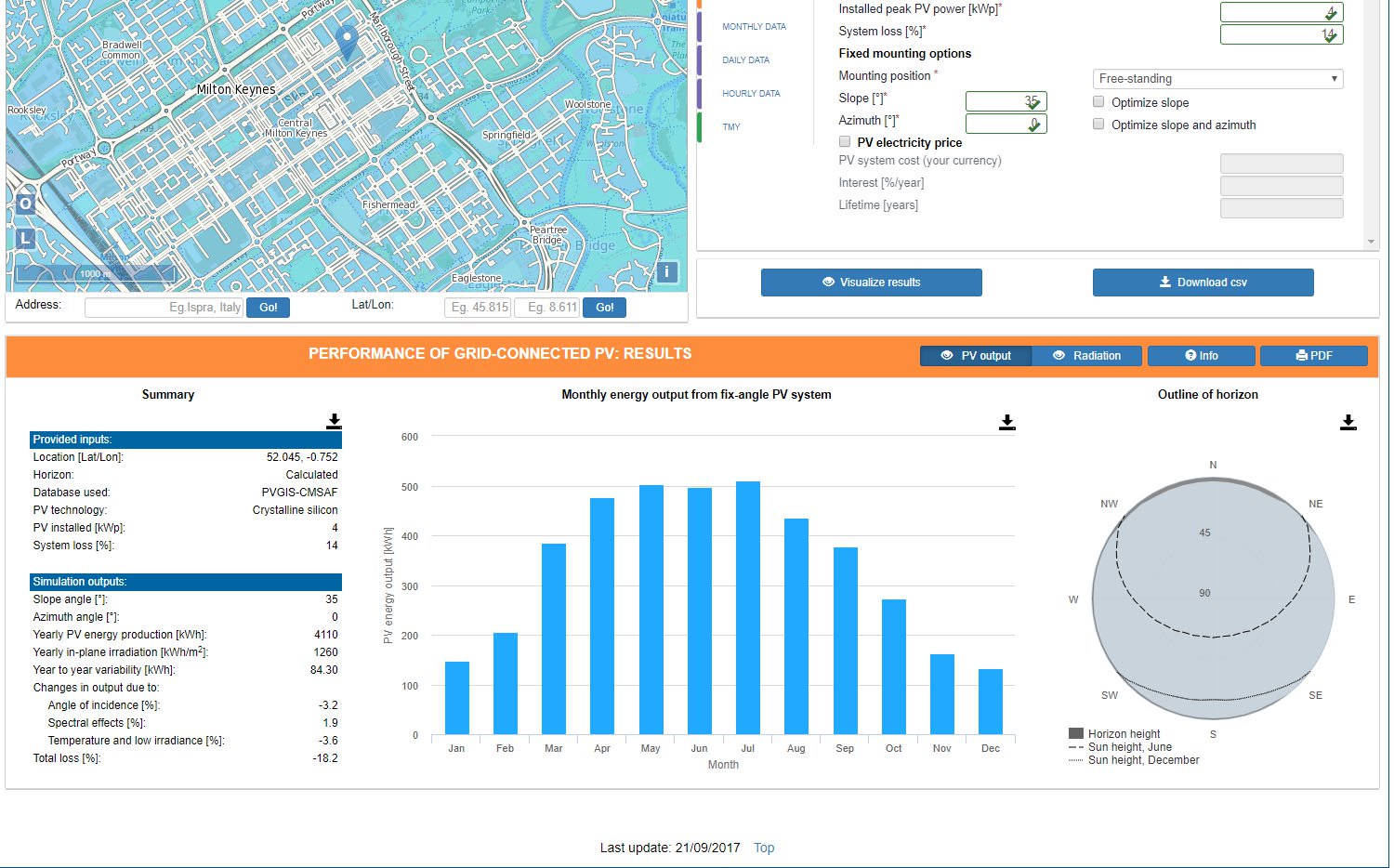The image size is (1394, 868).
Task: Click the latitude input field
Action: [478, 308]
